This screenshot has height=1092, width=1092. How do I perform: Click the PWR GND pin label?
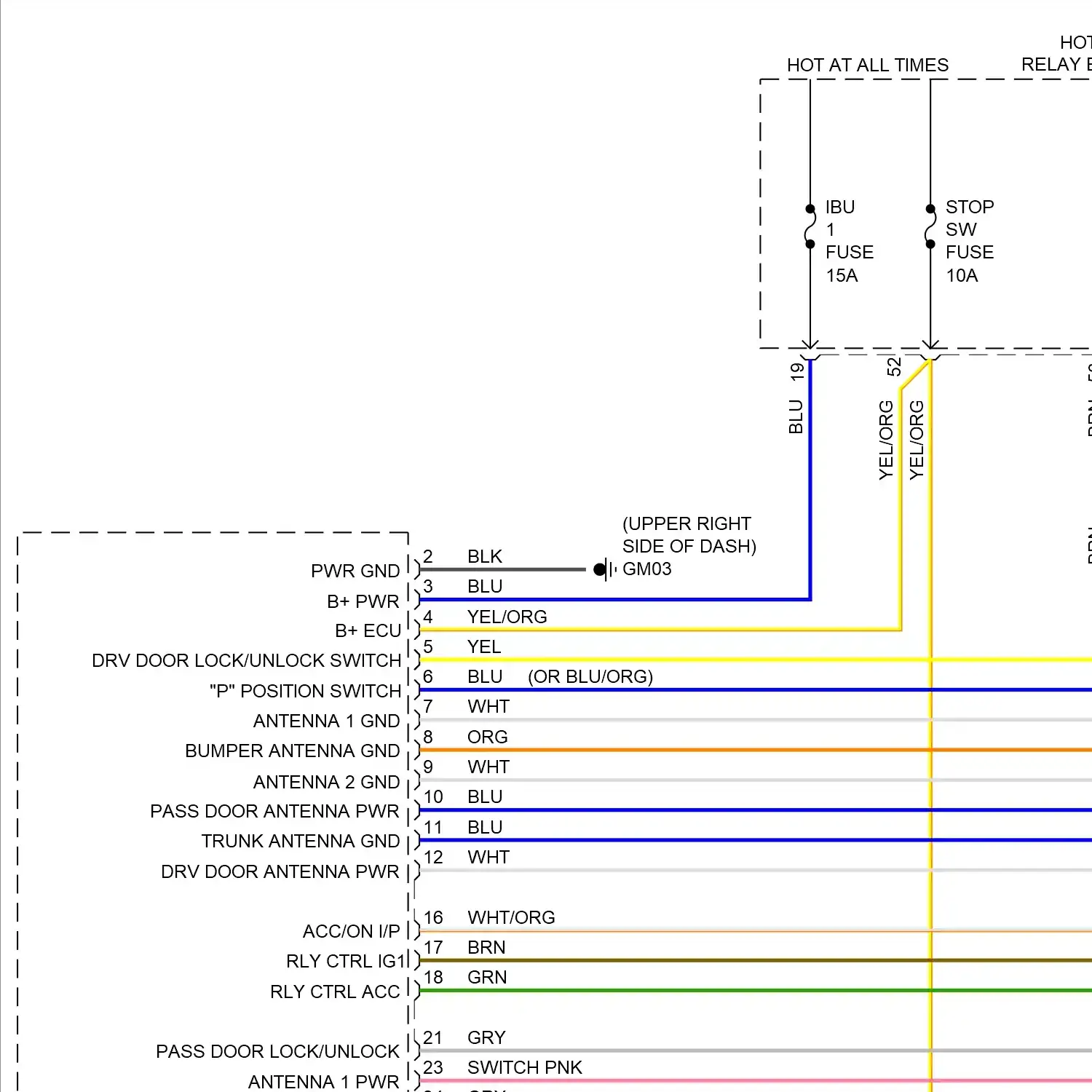pos(355,571)
